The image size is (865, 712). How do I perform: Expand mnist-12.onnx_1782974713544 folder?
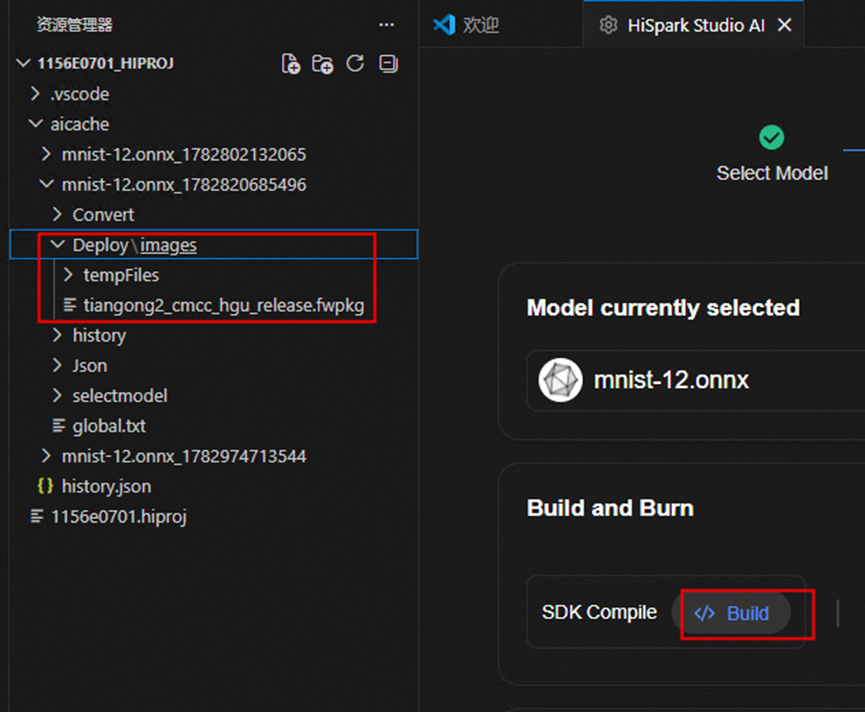pyautogui.click(x=46, y=456)
